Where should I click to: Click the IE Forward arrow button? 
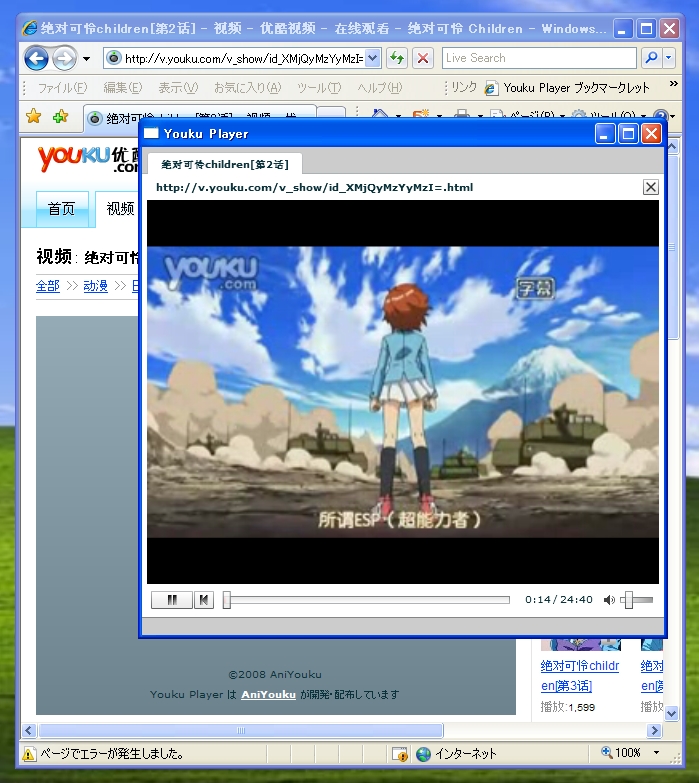[64, 58]
